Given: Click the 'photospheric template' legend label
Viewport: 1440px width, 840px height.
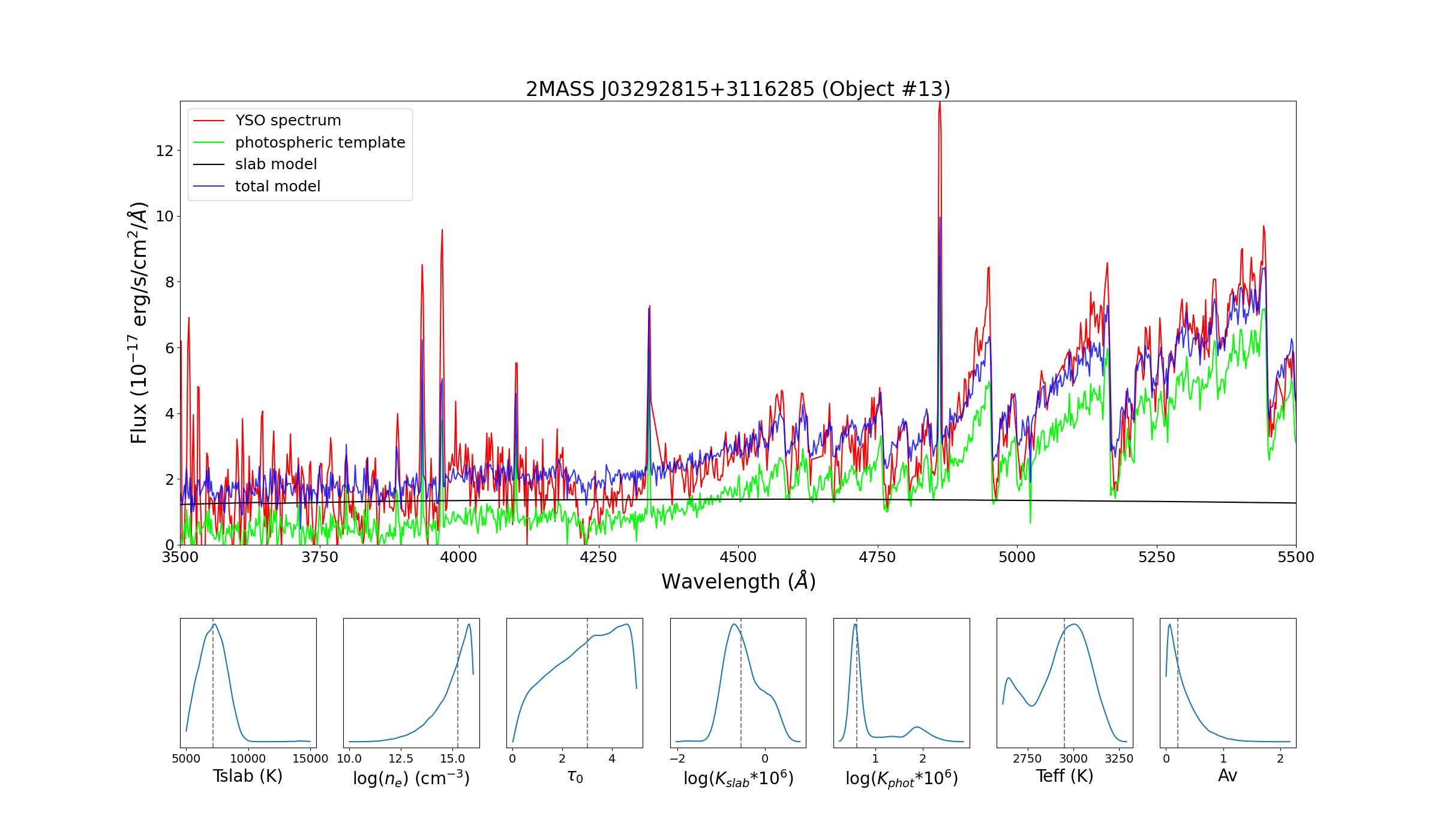Looking at the screenshot, I should coord(320,143).
